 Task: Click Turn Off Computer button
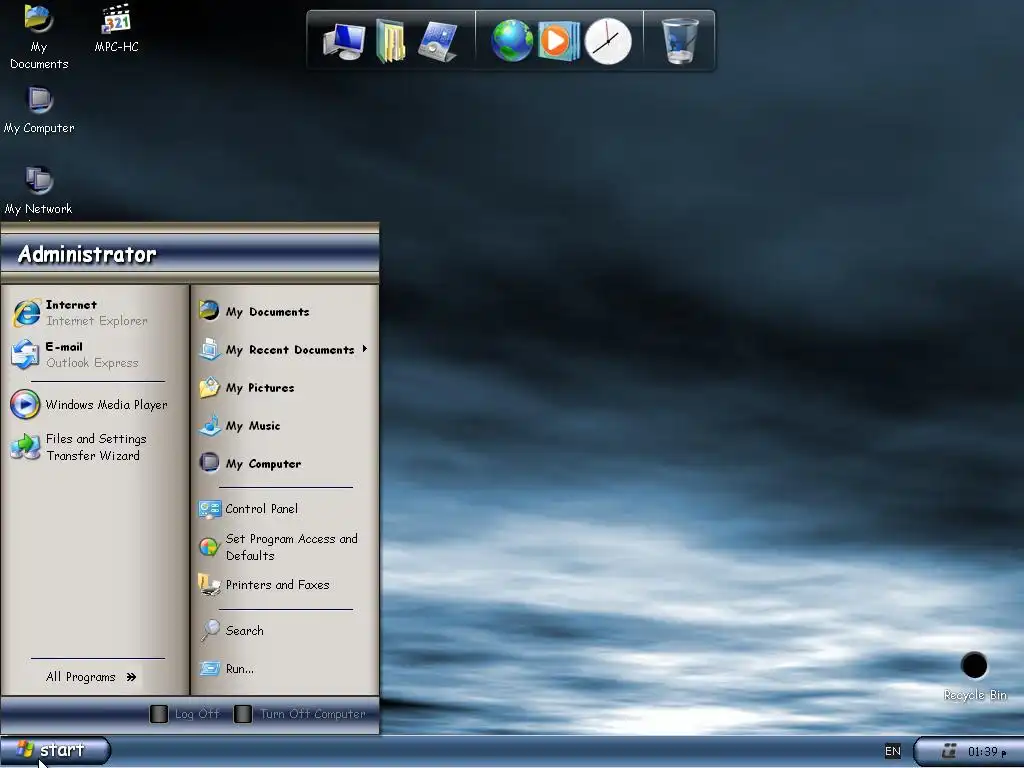click(301, 714)
